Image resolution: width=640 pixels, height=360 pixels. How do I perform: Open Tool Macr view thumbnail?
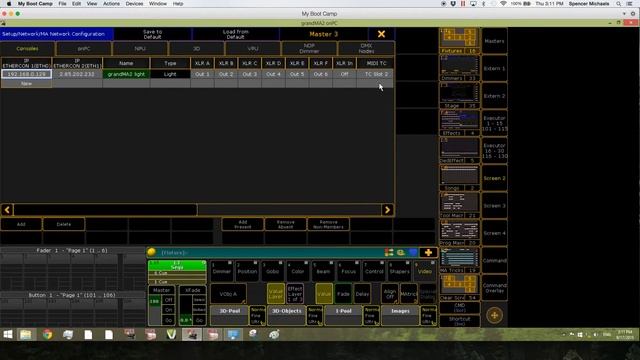459,205
